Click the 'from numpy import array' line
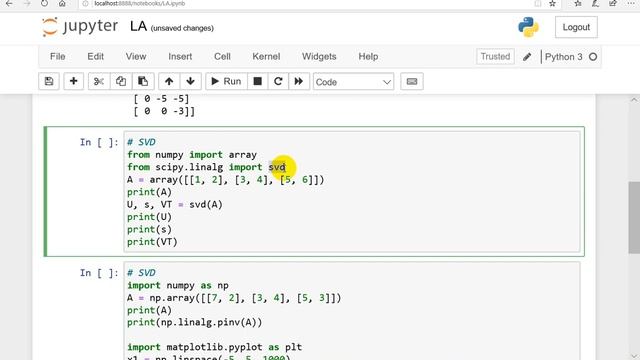 (192, 155)
